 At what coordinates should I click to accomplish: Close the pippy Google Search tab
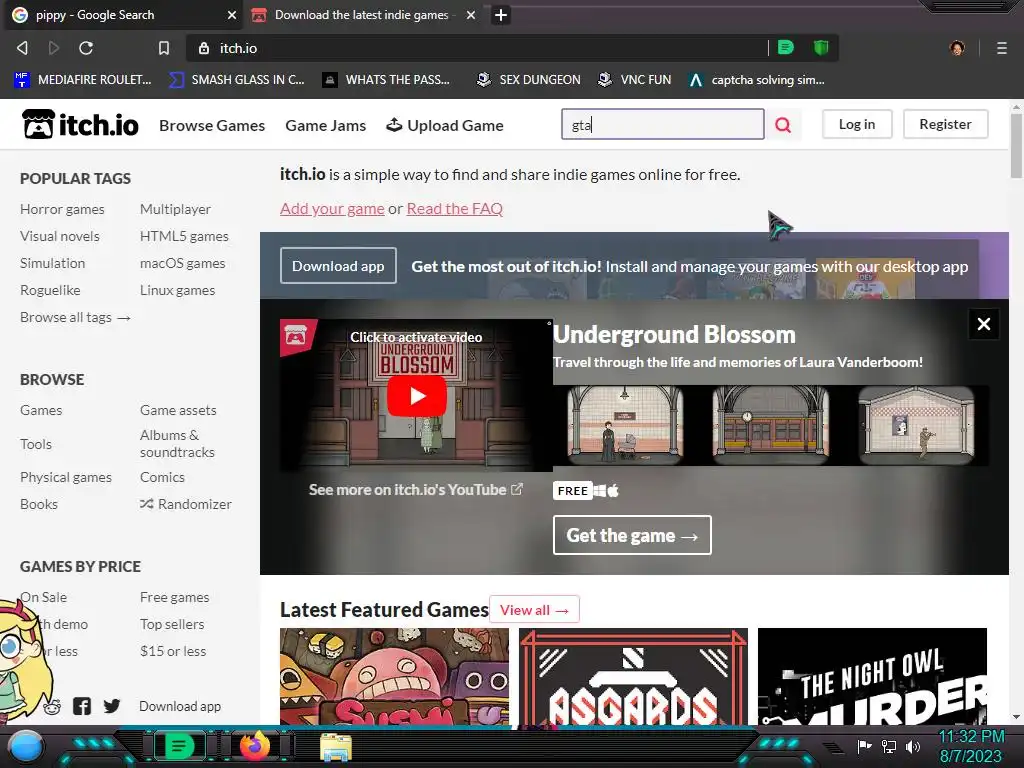232,14
